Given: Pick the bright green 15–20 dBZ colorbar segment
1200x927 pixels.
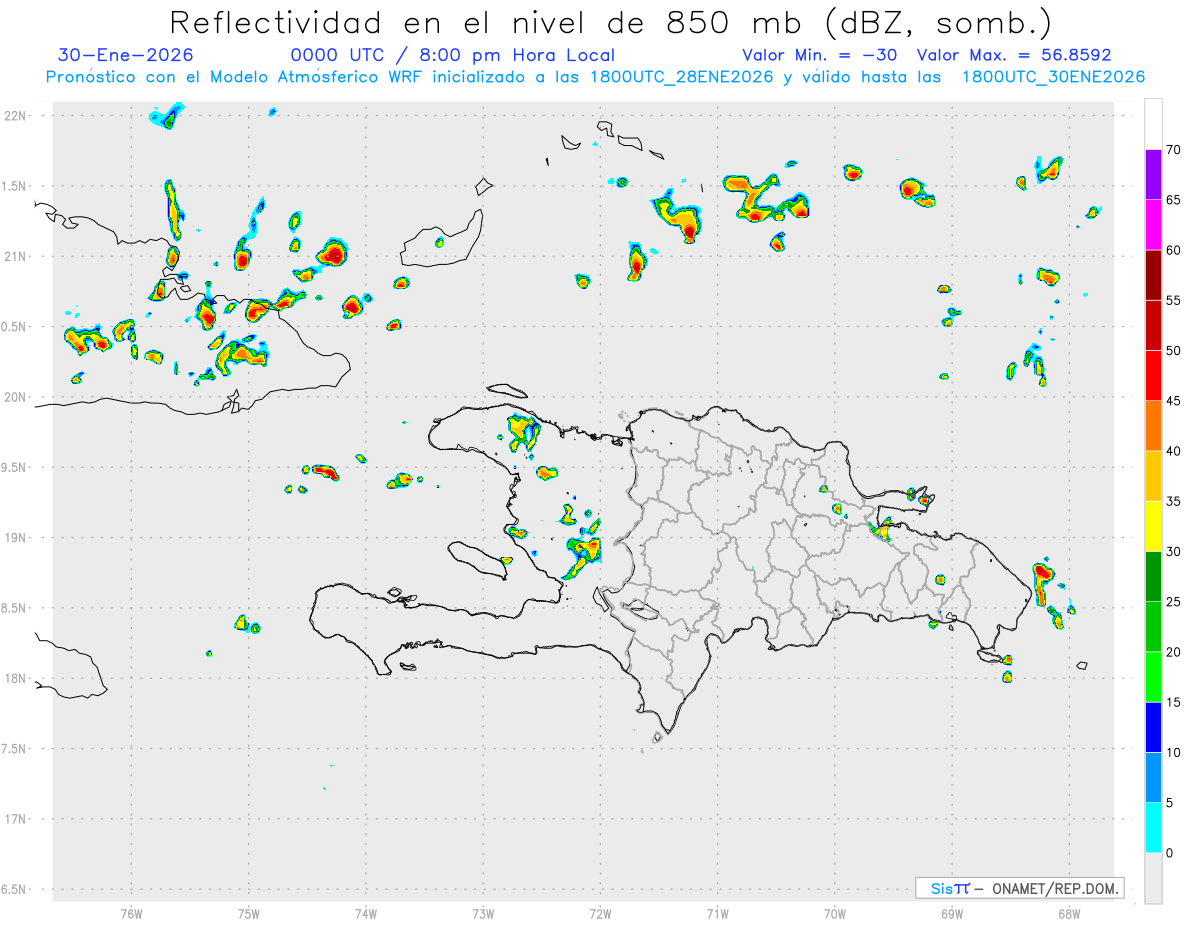Looking at the screenshot, I should (x=1153, y=677).
